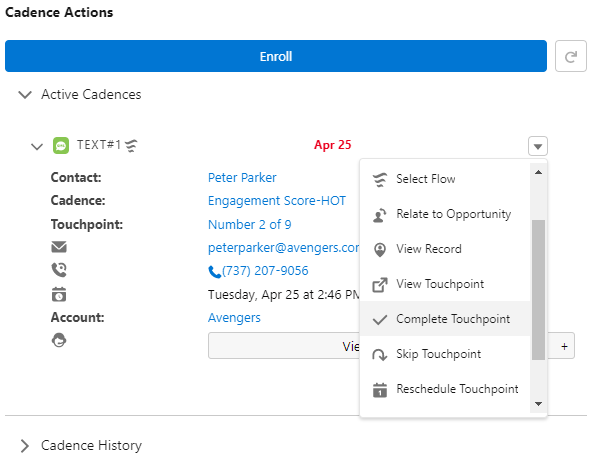The width and height of the screenshot is (593, 468).
Task: Choose Relate to Opportunity option
Action: click(445, 214)
